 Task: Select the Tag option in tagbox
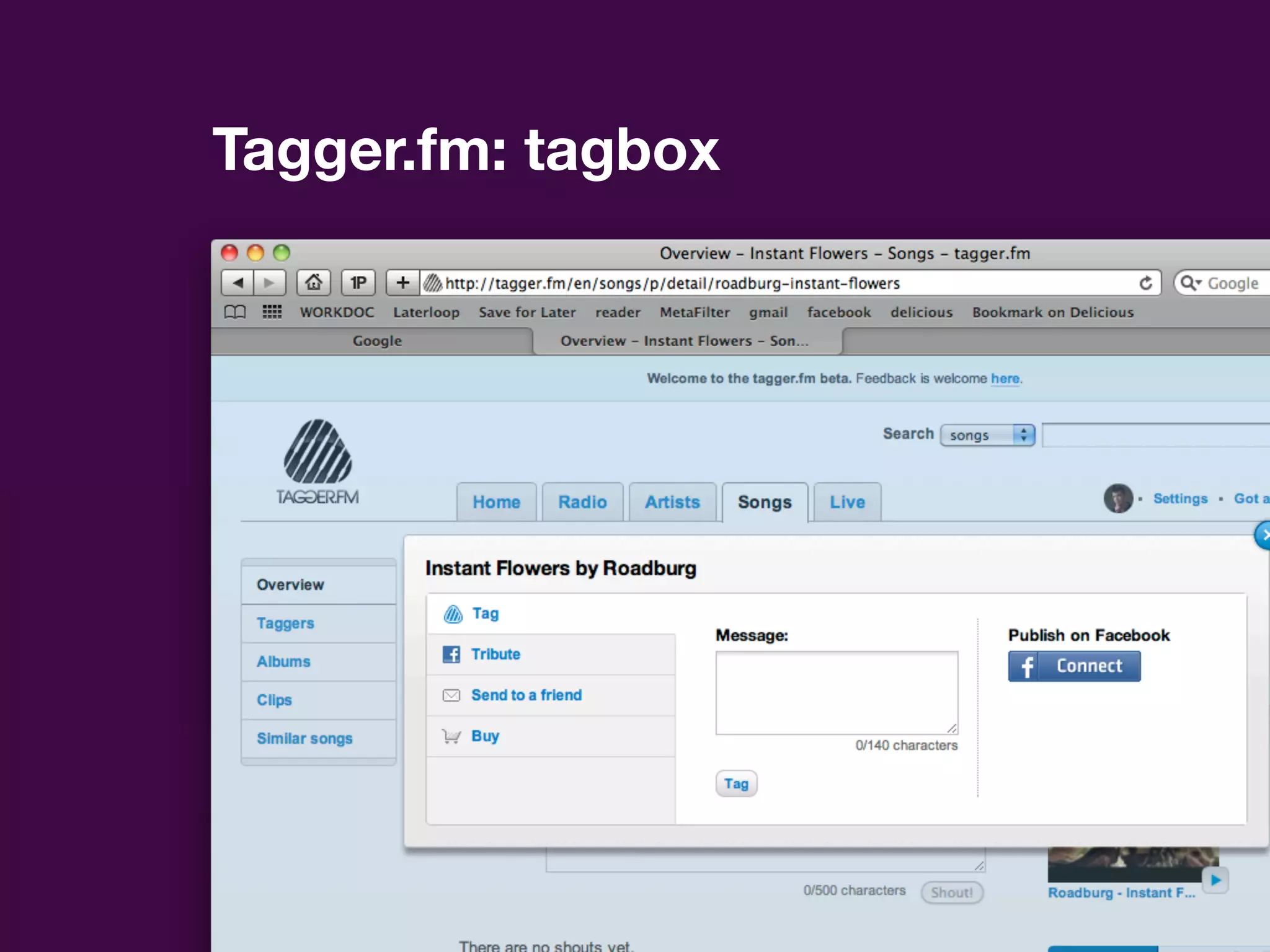(x=551, y=614)
